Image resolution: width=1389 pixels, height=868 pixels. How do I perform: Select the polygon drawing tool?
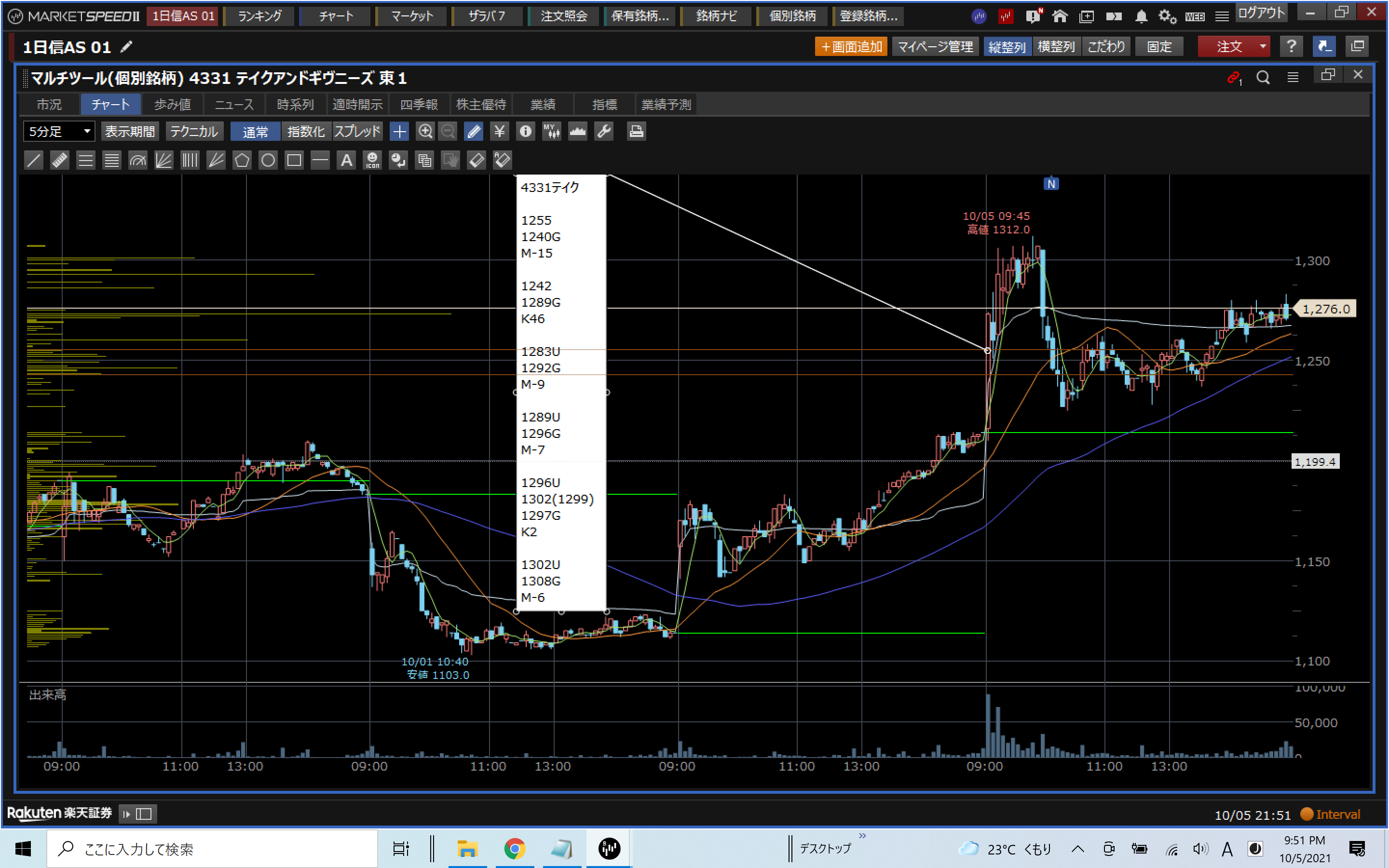(242, 160)
